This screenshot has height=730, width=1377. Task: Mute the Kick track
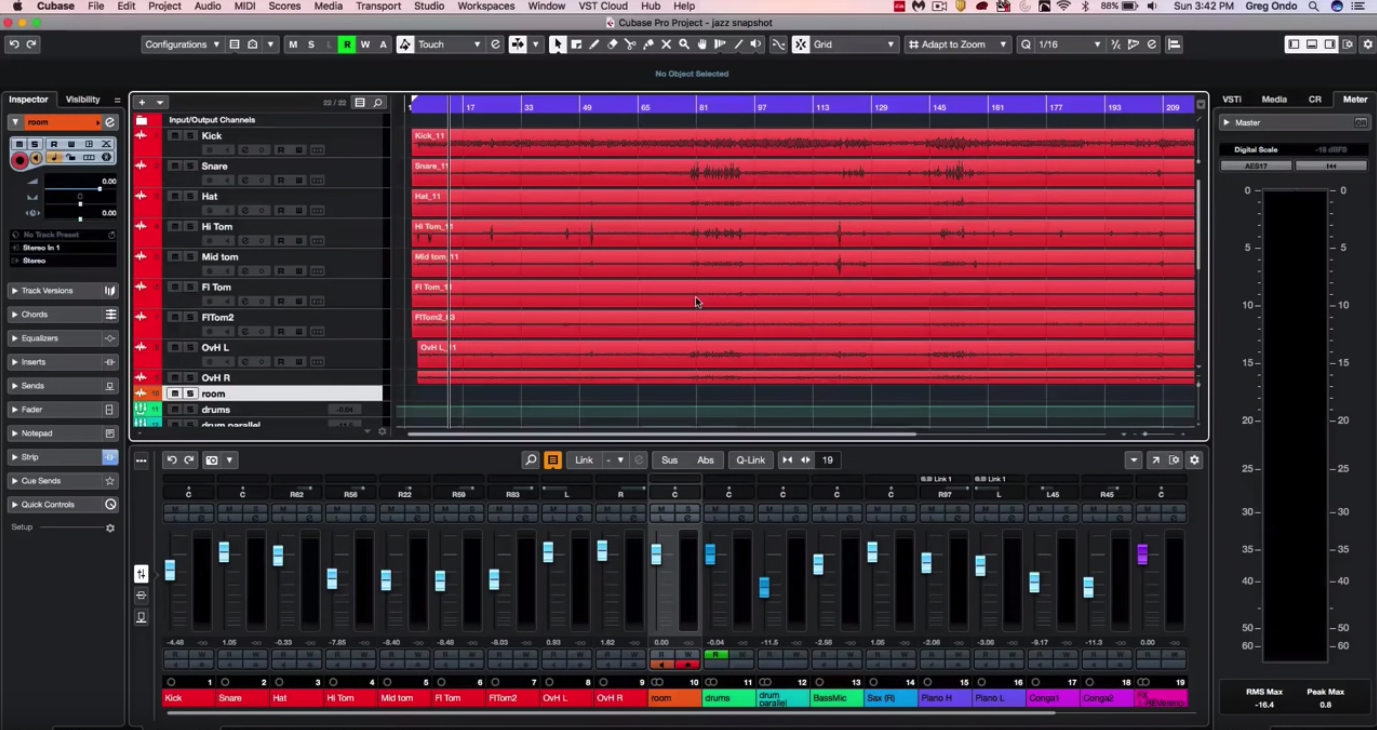(x=174, y=136)
